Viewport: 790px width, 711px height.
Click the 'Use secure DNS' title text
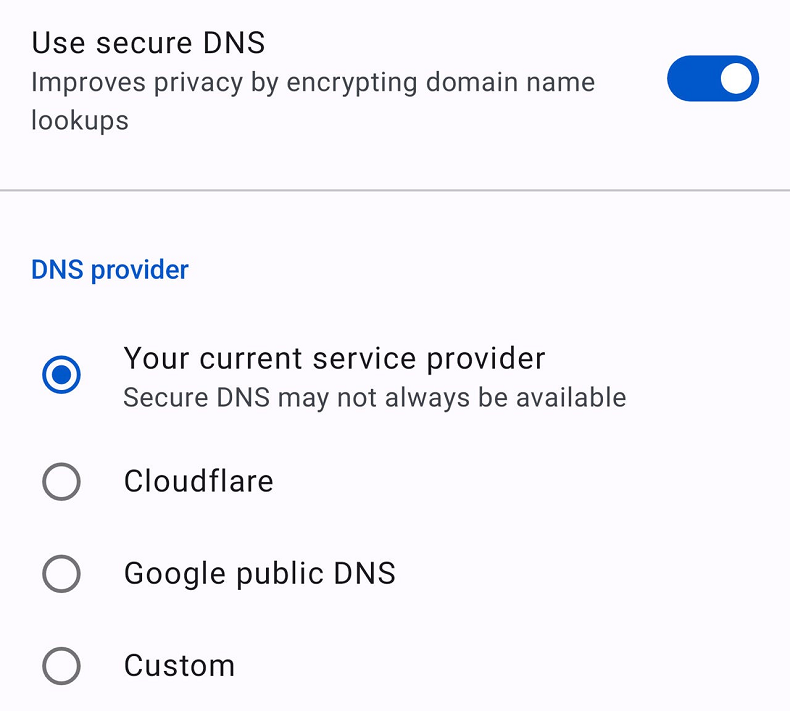(x=148, y=42)
